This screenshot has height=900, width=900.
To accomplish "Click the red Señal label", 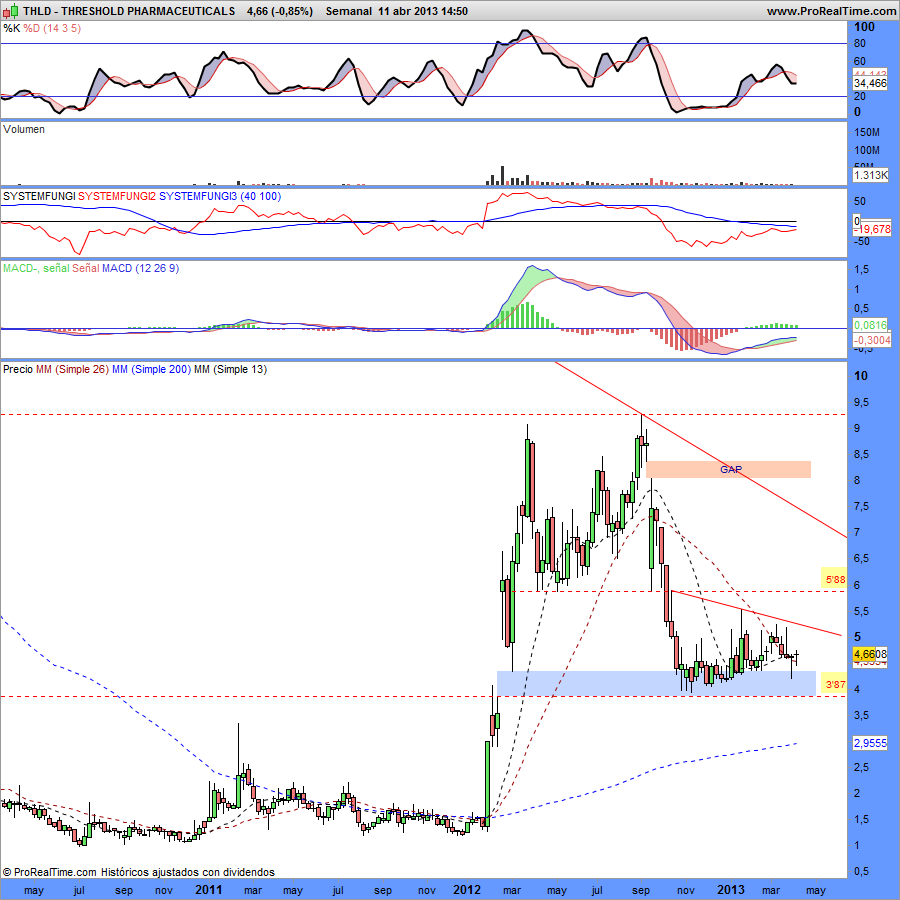I will tap(86, 268).
